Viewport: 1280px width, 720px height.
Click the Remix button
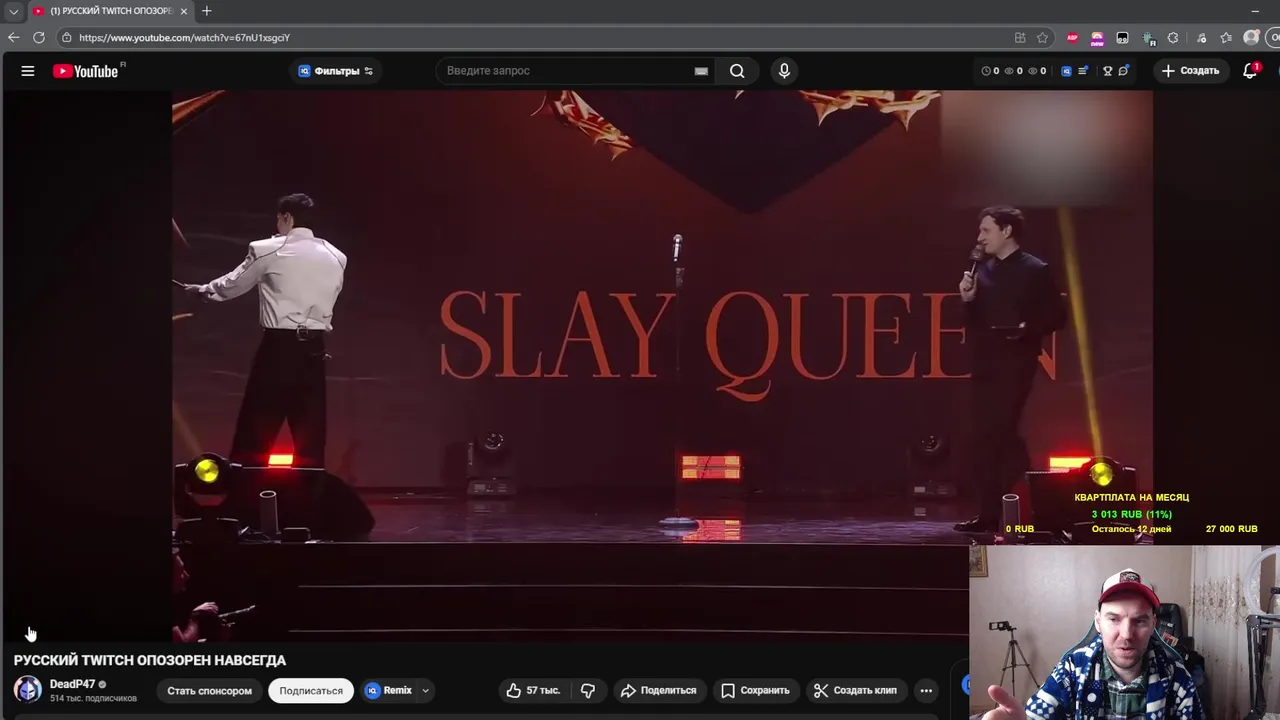tap(388, 690)
